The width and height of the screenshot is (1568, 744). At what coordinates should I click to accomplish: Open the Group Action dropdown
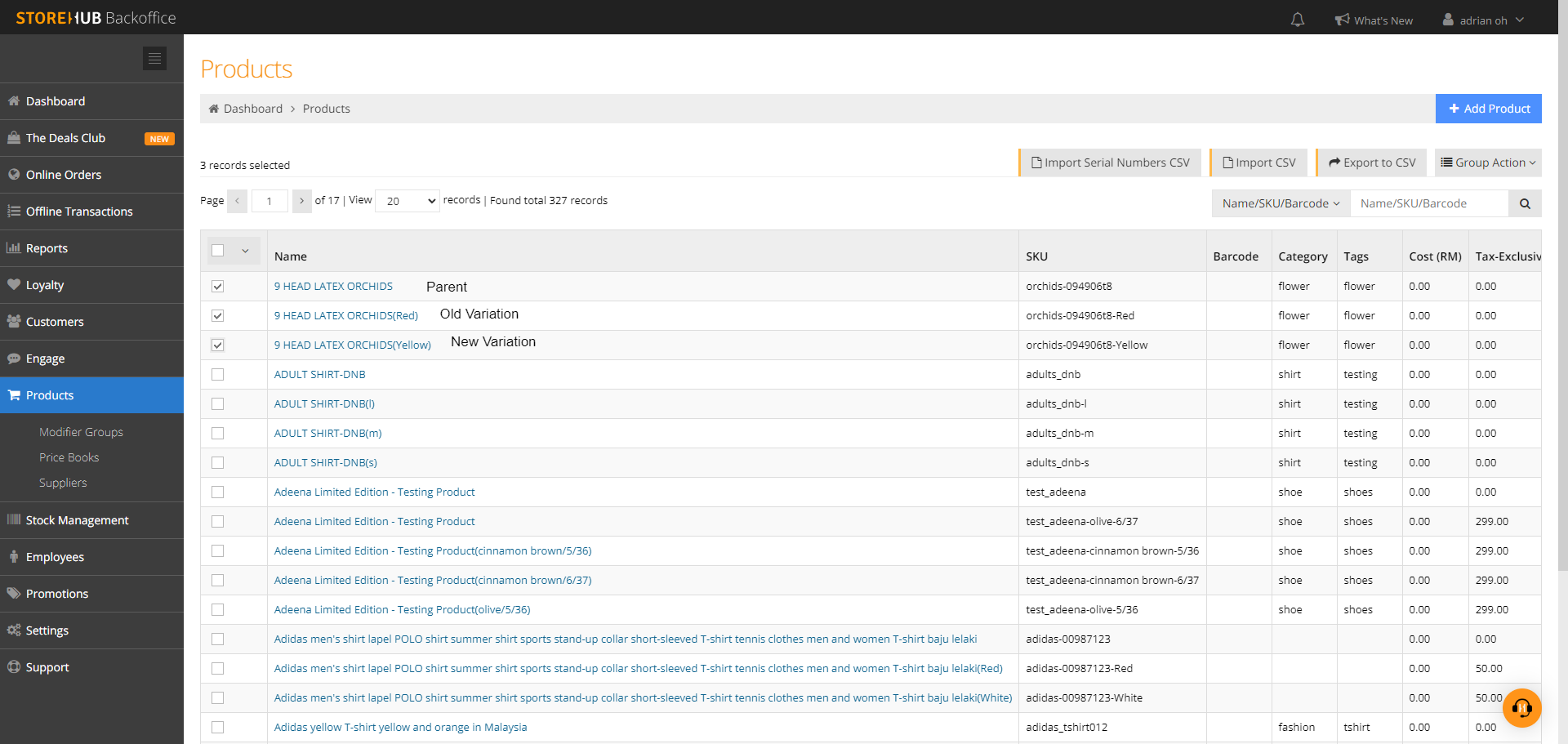[x=1488, y=163]
